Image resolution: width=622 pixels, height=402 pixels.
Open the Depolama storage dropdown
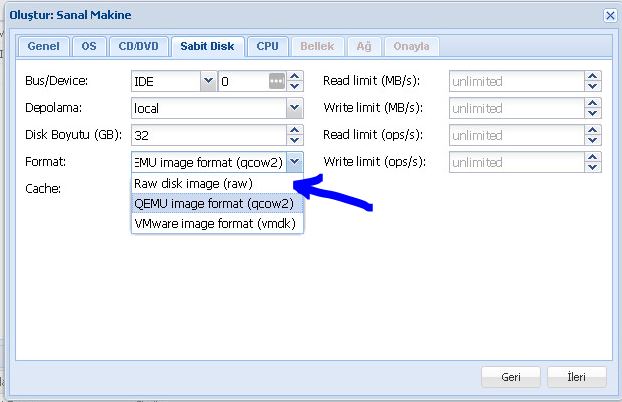tap(294, 108)
